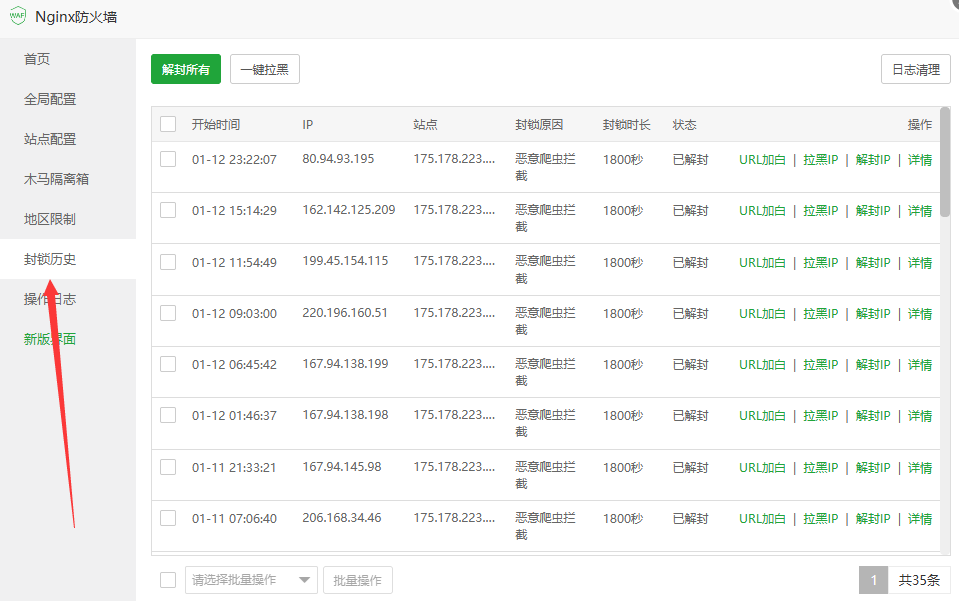
Task: Switch to 新版界面 via sidebar link
Action: (50, 339)
